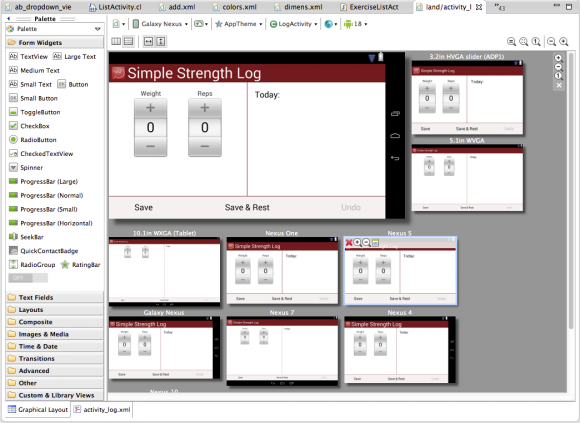Close the Nexus 5 preview with red X
The width and height of the screenshot is (580, 423).
348,243
